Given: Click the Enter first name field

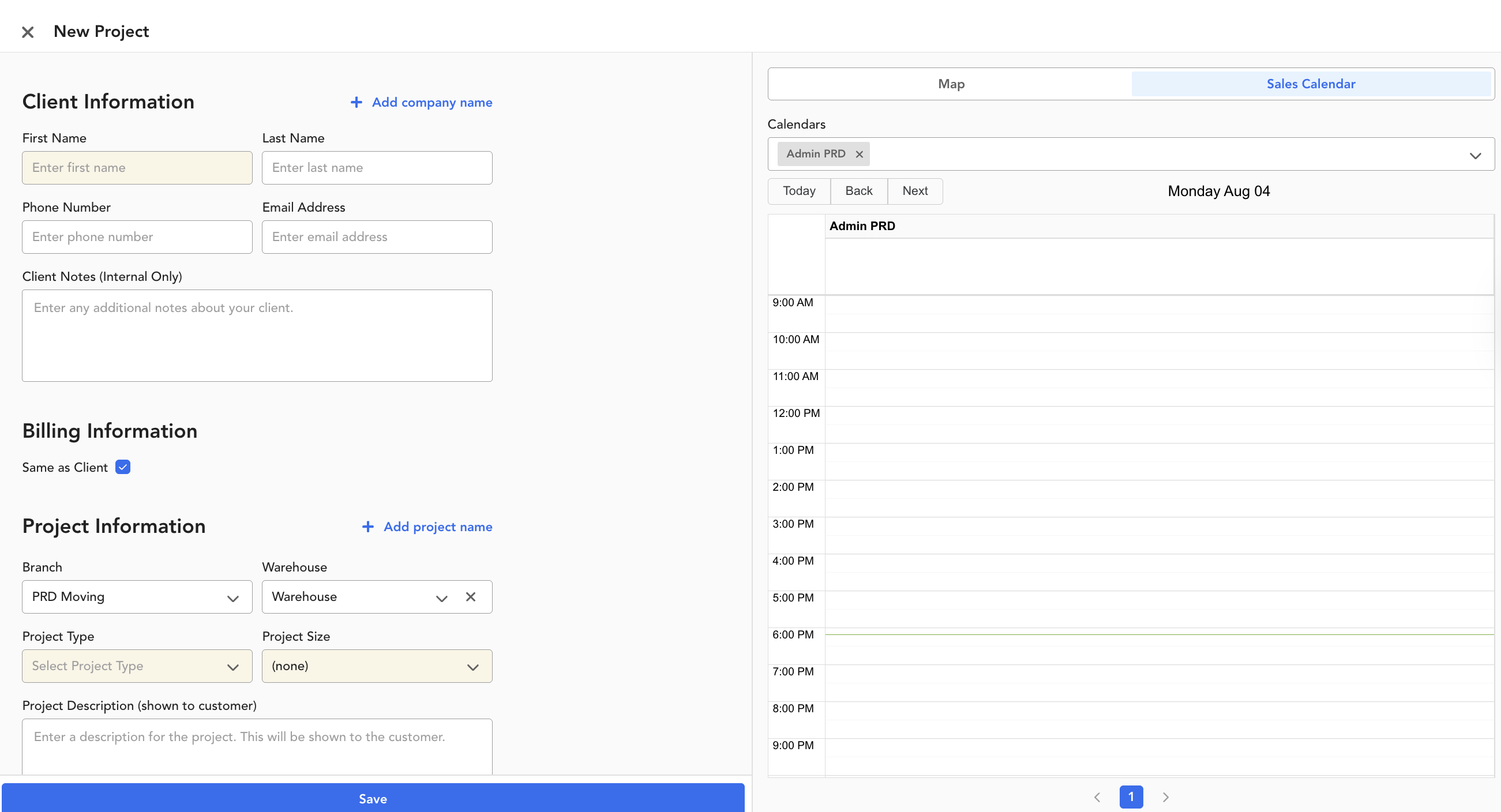Looking at the screenshot, I should pyautogui.click(x=137, y=168).
